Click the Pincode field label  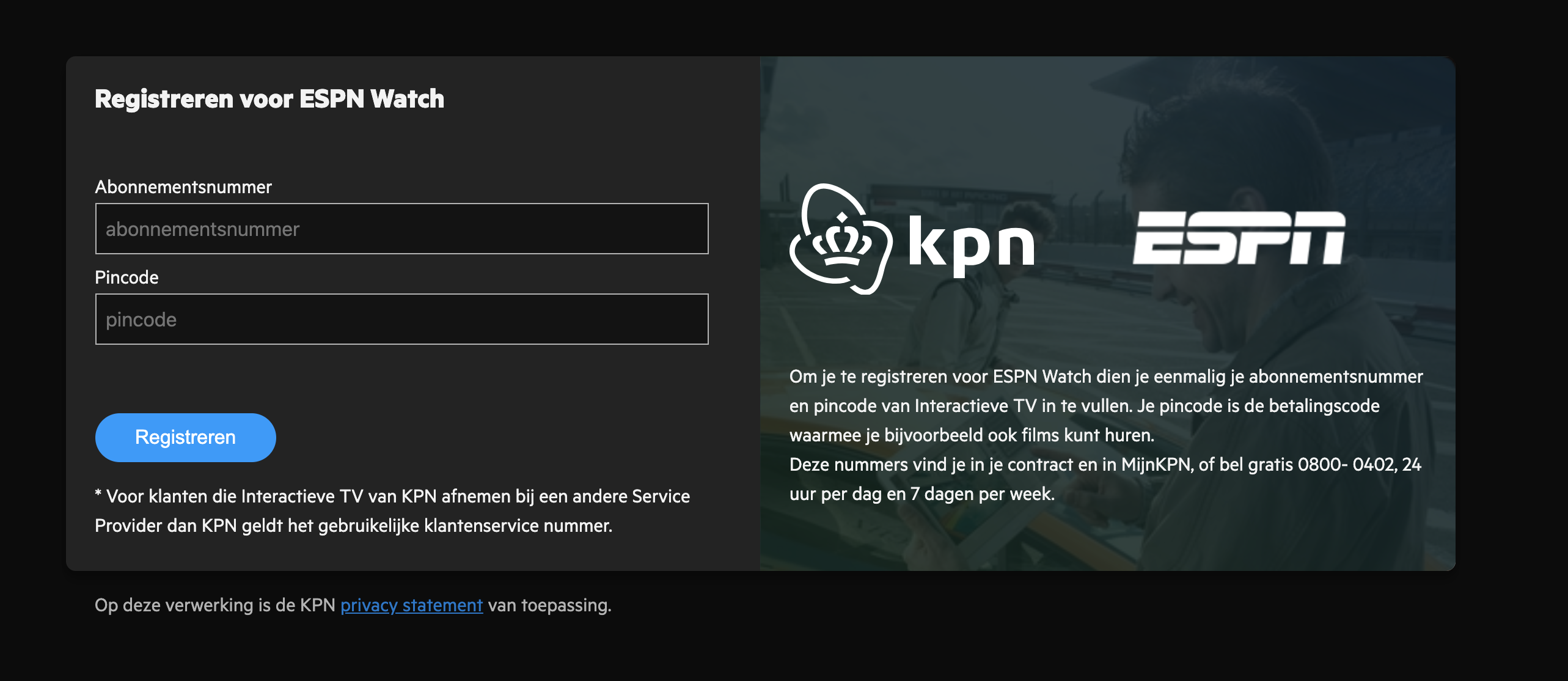point(126,278)
